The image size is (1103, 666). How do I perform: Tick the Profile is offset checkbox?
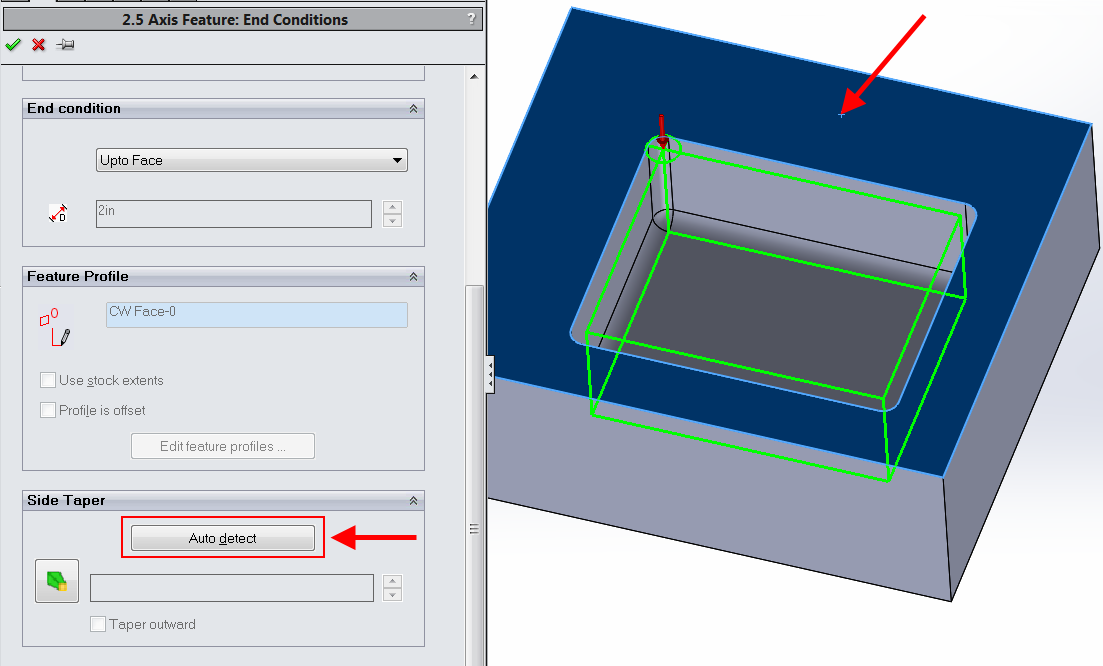pos(48,410)
